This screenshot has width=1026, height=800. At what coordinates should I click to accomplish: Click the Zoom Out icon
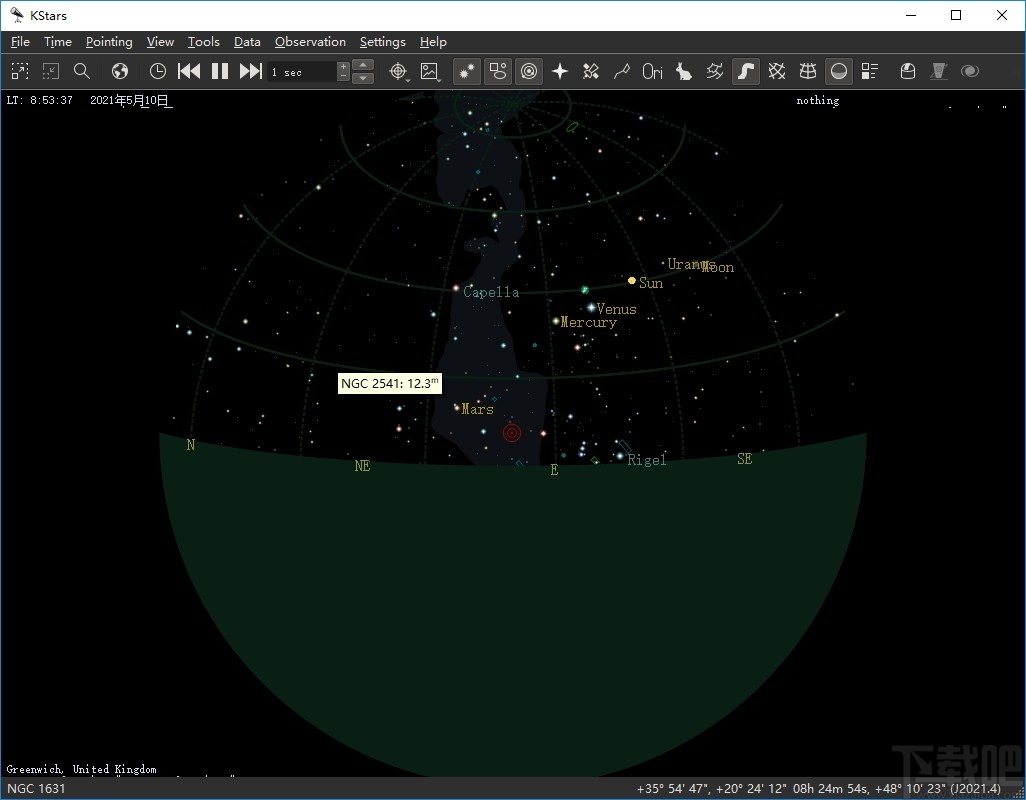pos(51,71)
